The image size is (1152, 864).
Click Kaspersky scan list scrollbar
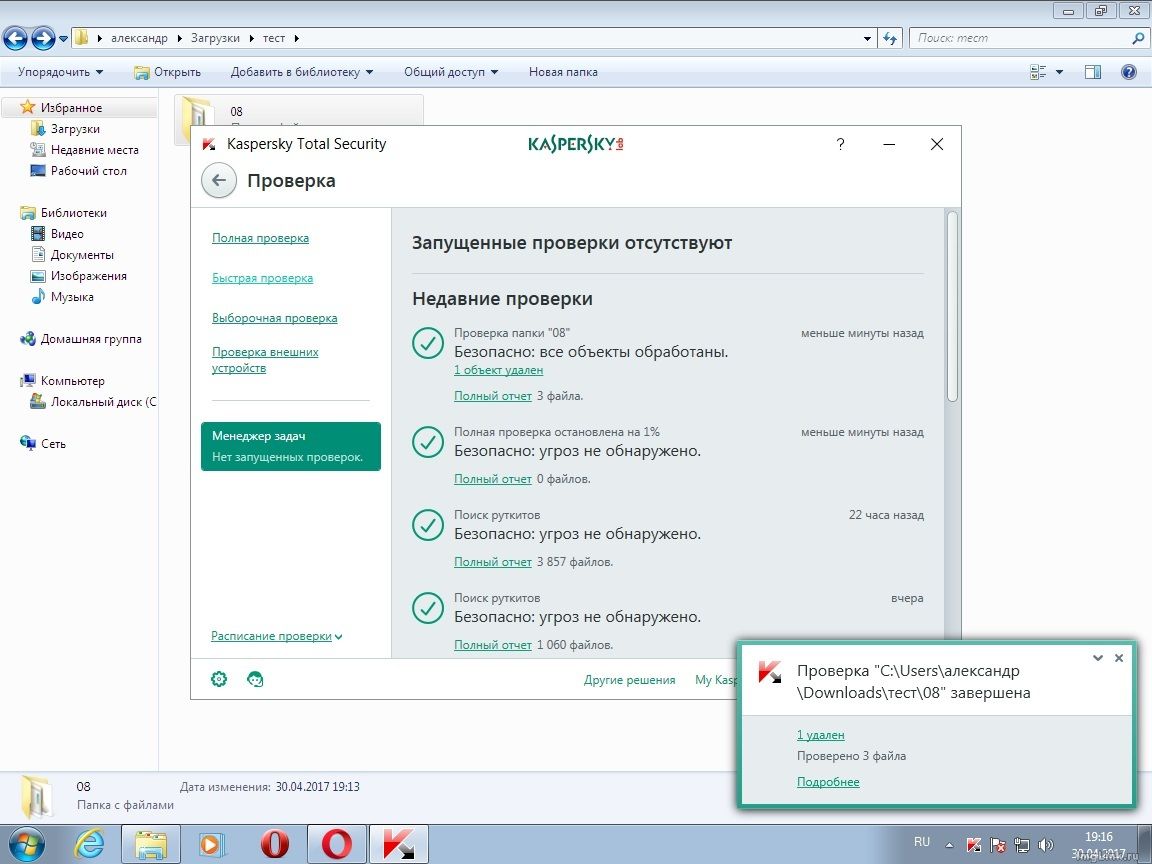(952, 306)
